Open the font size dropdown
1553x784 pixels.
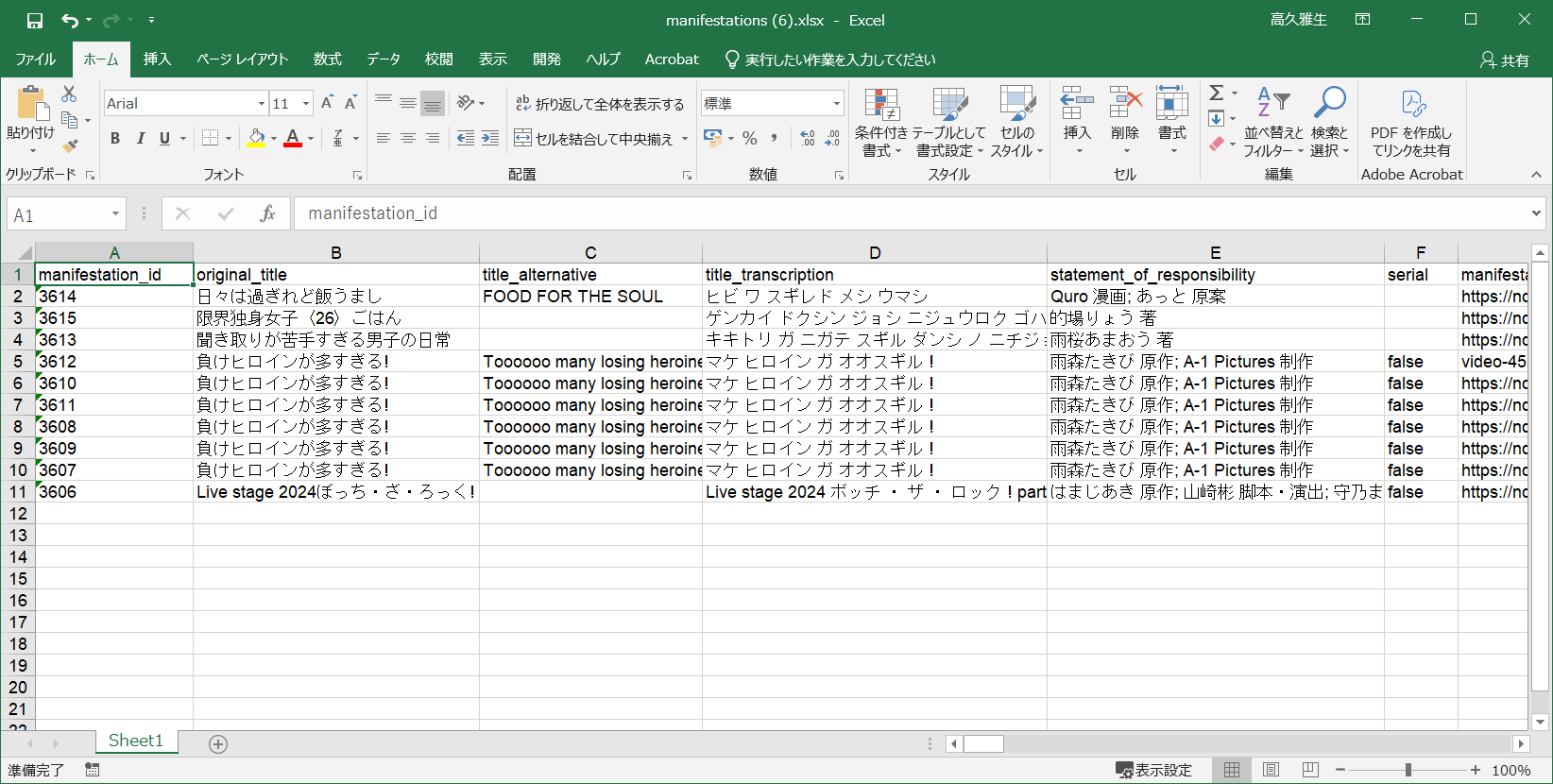306,103
